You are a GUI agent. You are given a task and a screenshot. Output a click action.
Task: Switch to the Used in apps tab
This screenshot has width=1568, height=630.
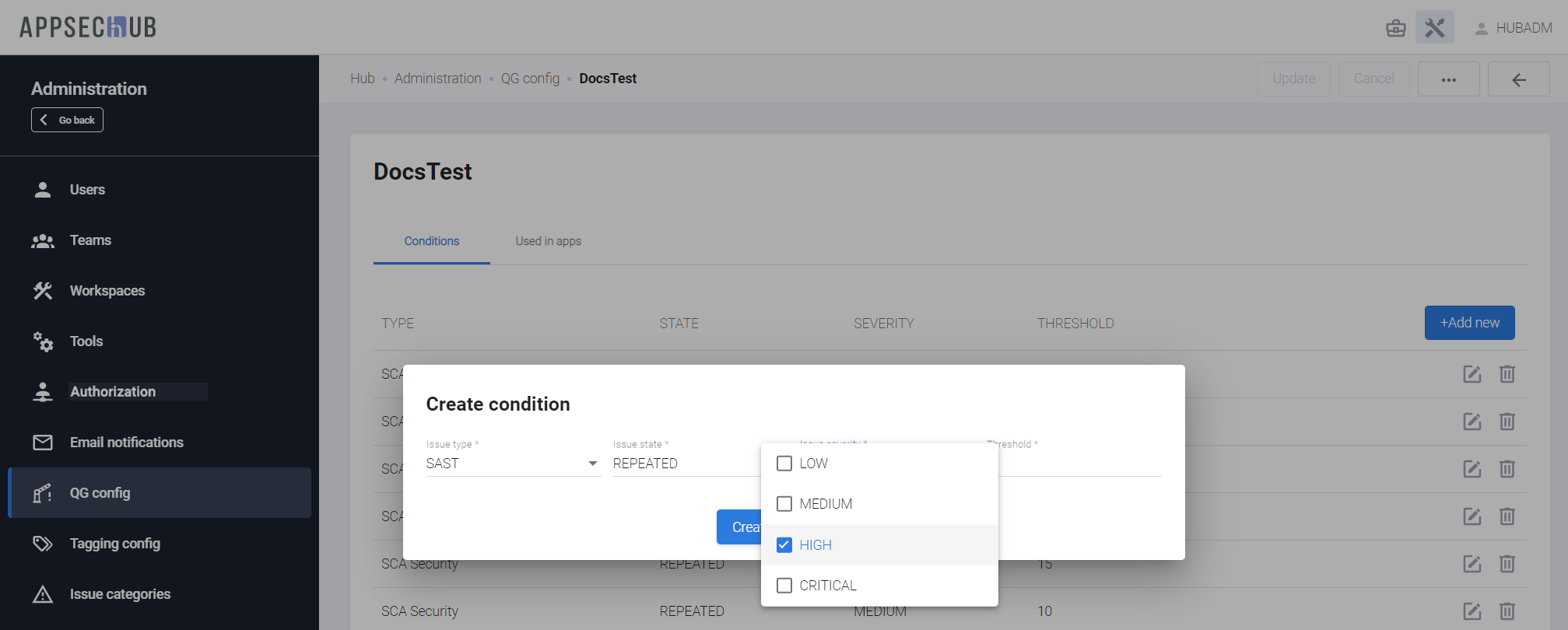tap(548, 241)
